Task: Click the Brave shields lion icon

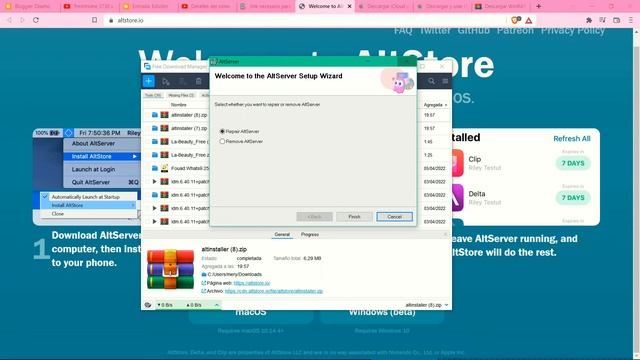Action: point(516,20)
